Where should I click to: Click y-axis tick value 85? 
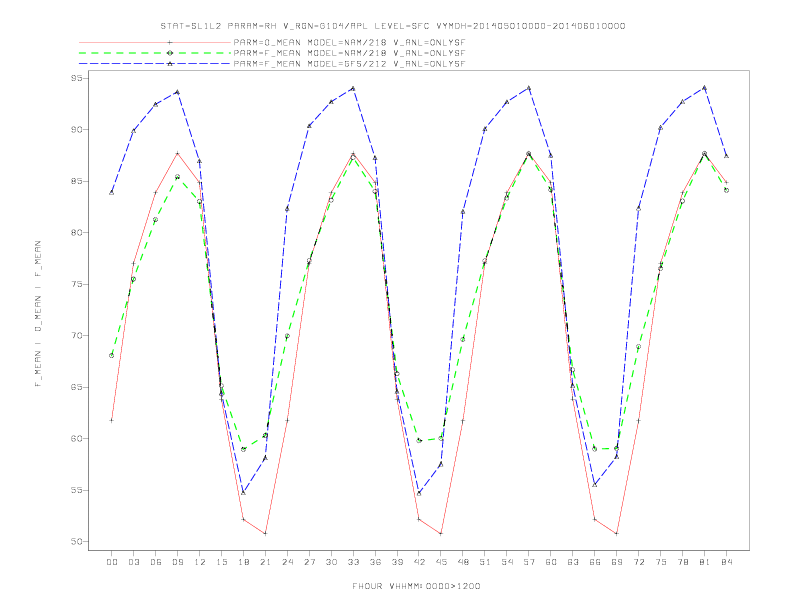coord(77,181)
